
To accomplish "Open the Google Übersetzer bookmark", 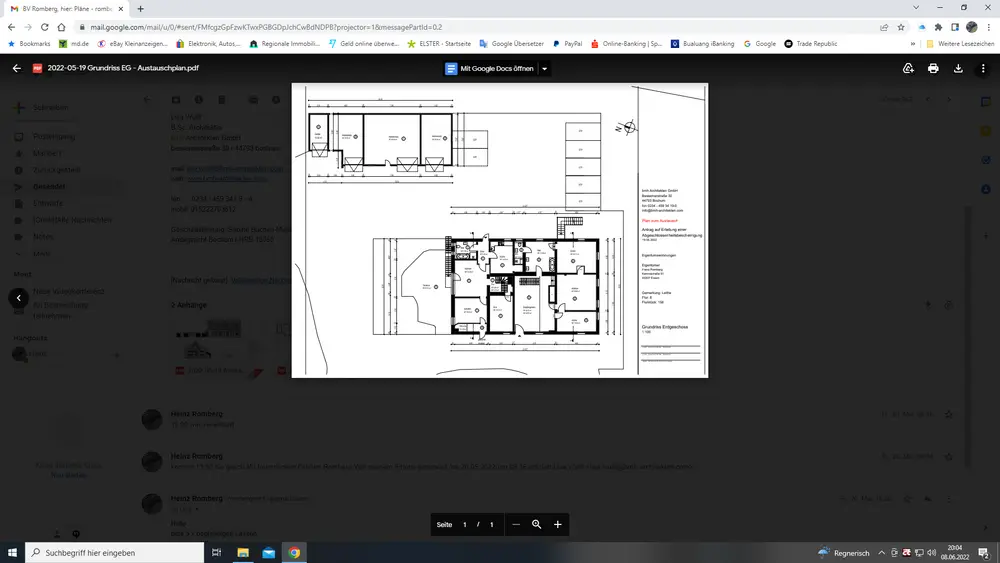I will 512,44.
